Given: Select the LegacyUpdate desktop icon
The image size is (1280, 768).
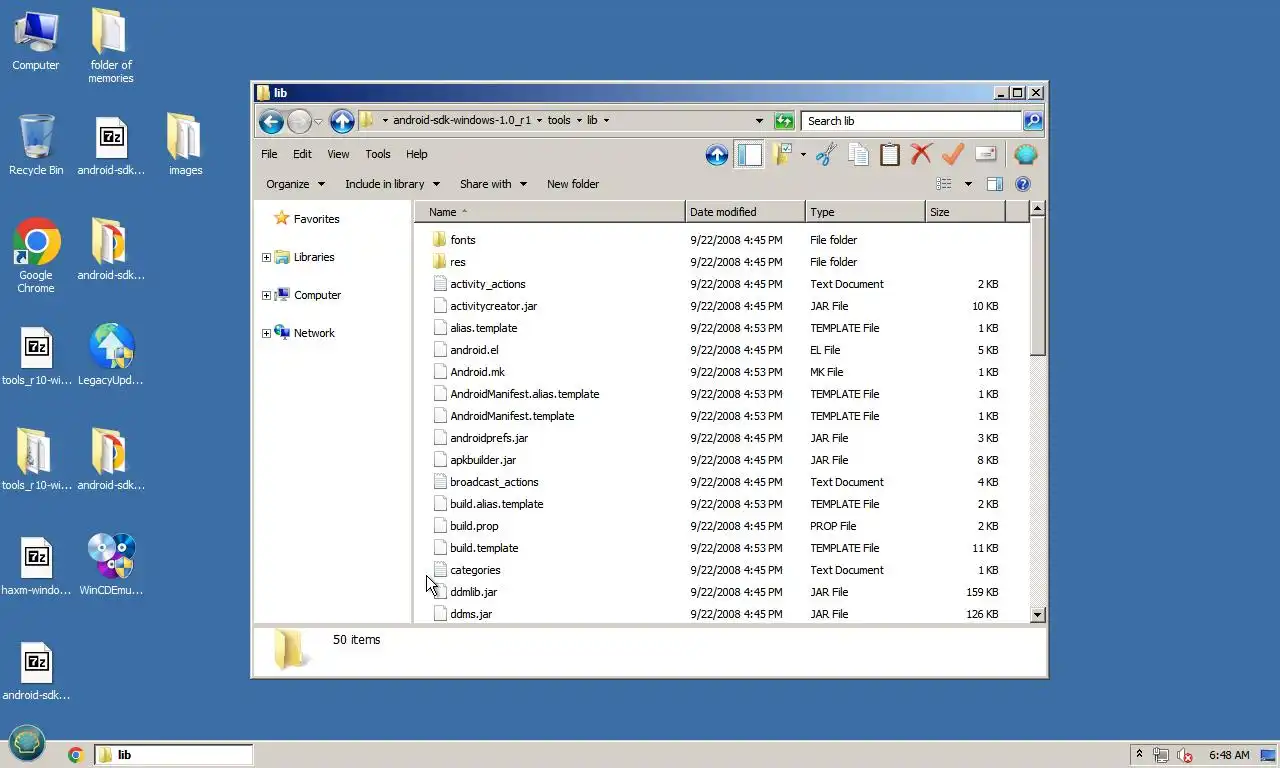Looking at the screenshot, I should pyautogui.click(x=111, y=355).
